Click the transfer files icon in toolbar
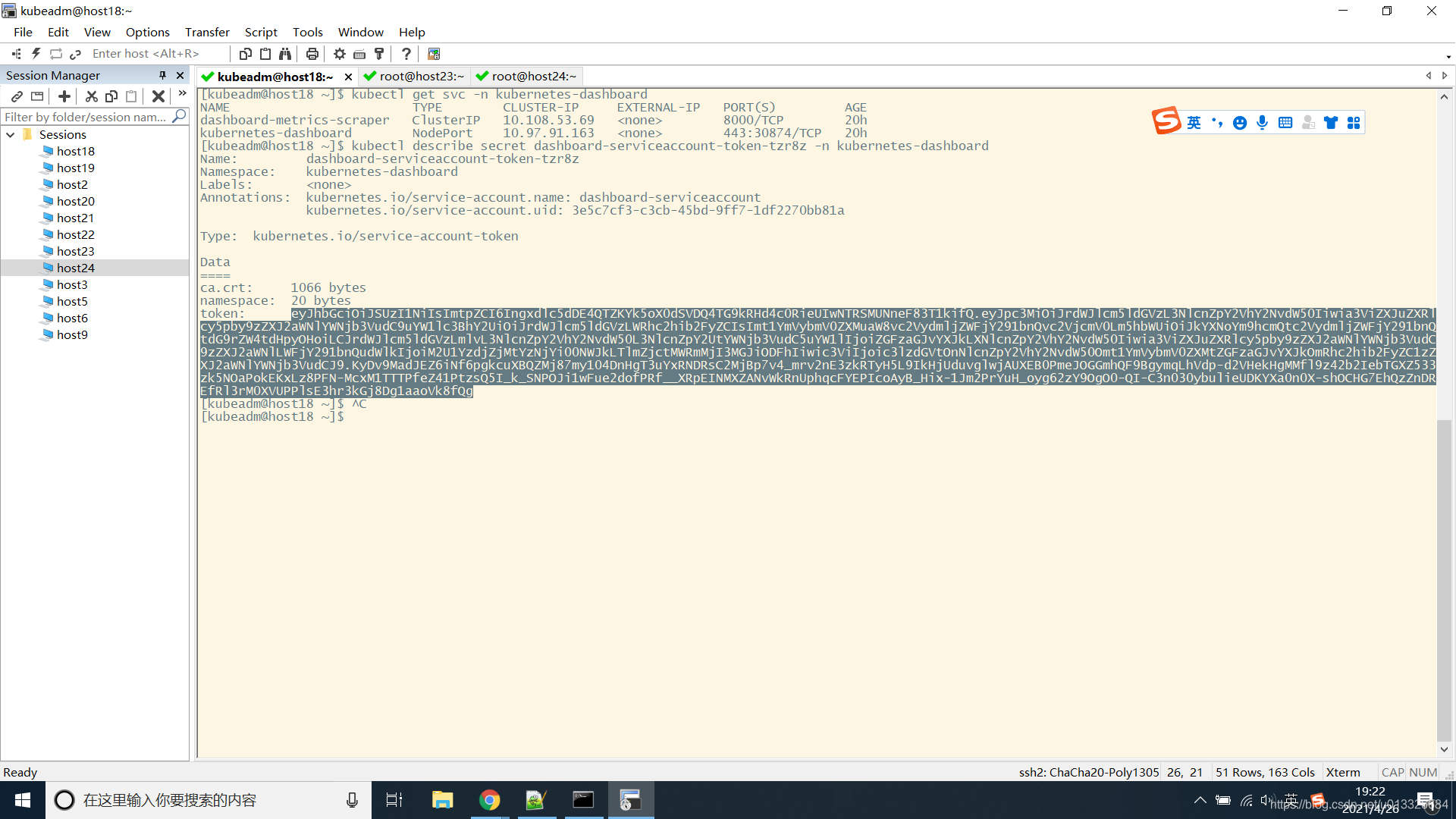This screenshot has width=1456, height=819. pos(432,53)
